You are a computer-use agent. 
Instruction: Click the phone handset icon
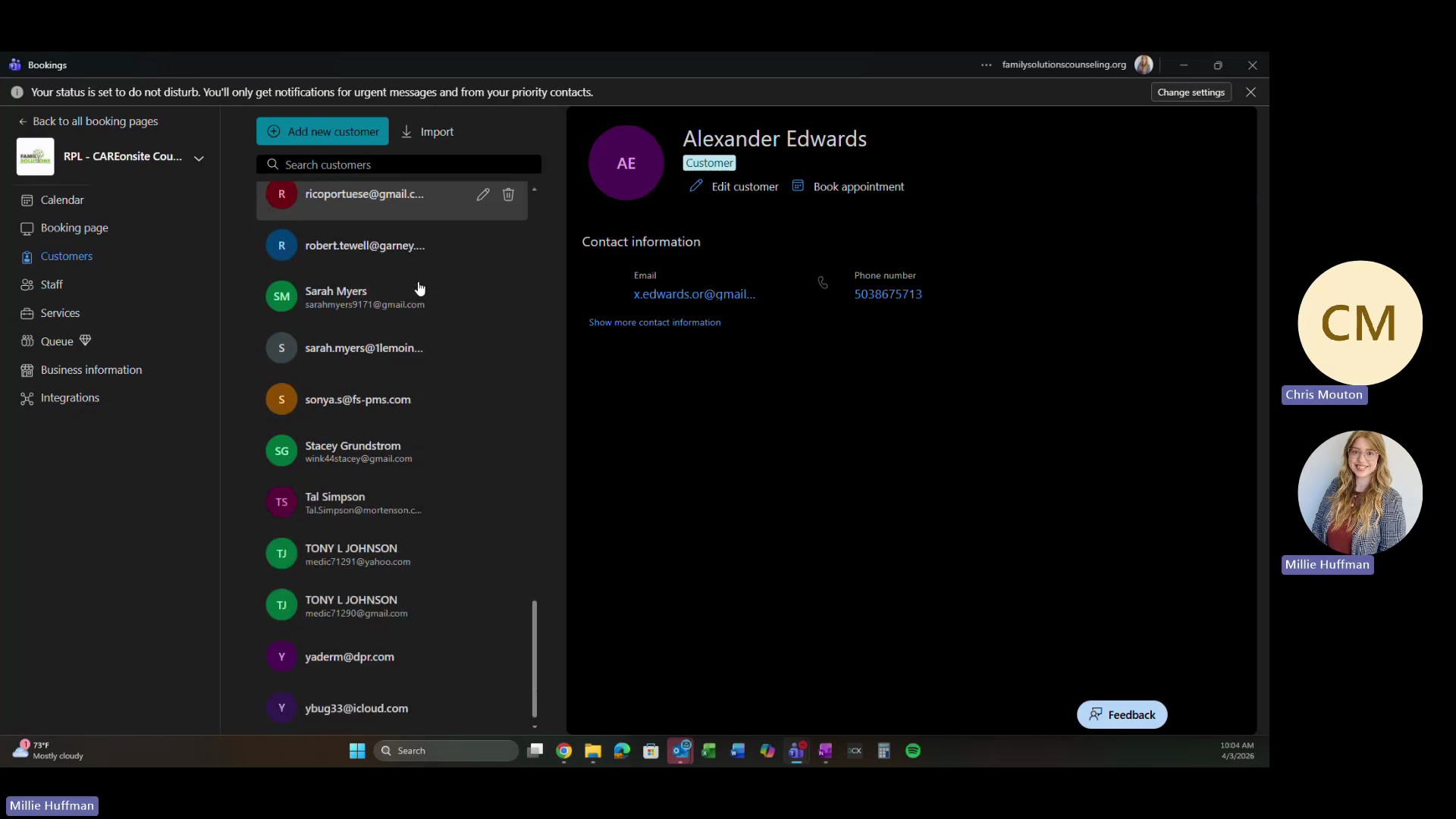pyautogui.click(x=823, y=283)
